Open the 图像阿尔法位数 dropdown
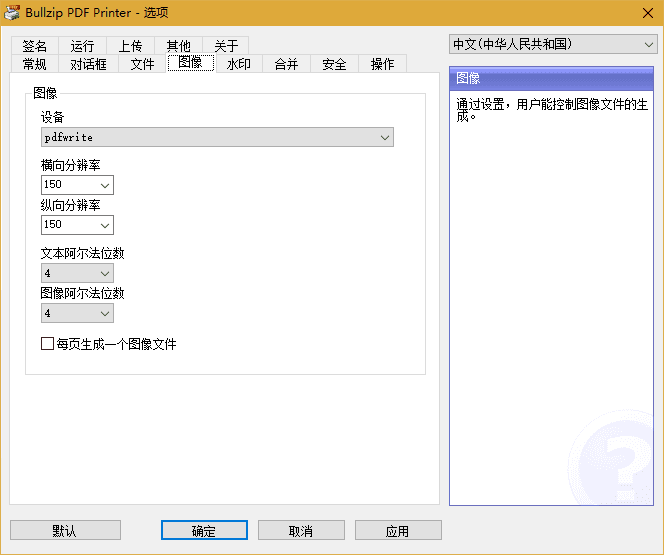This screenshot has width=664, height=555. point(77,313)
